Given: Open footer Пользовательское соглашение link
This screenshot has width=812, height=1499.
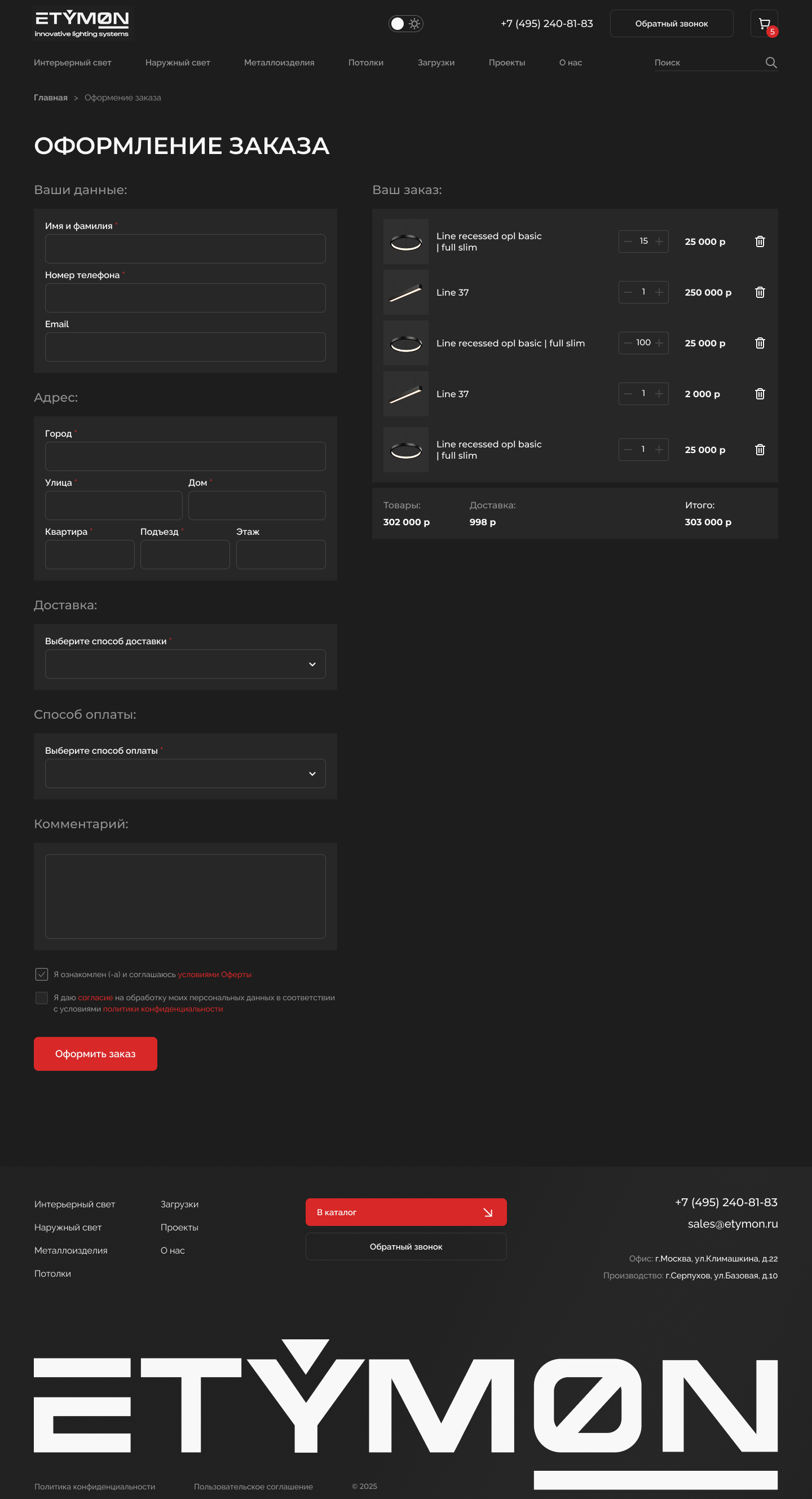Looking at the screenshot, I should 253,1486.
